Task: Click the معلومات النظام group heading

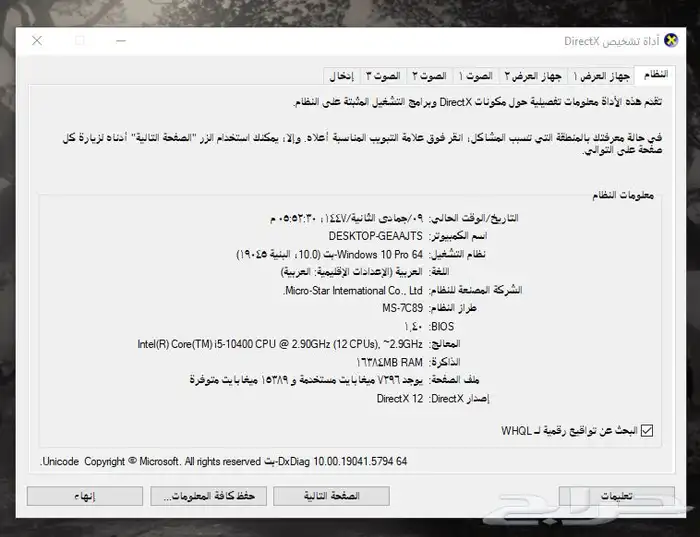Action: coord(623,196)
